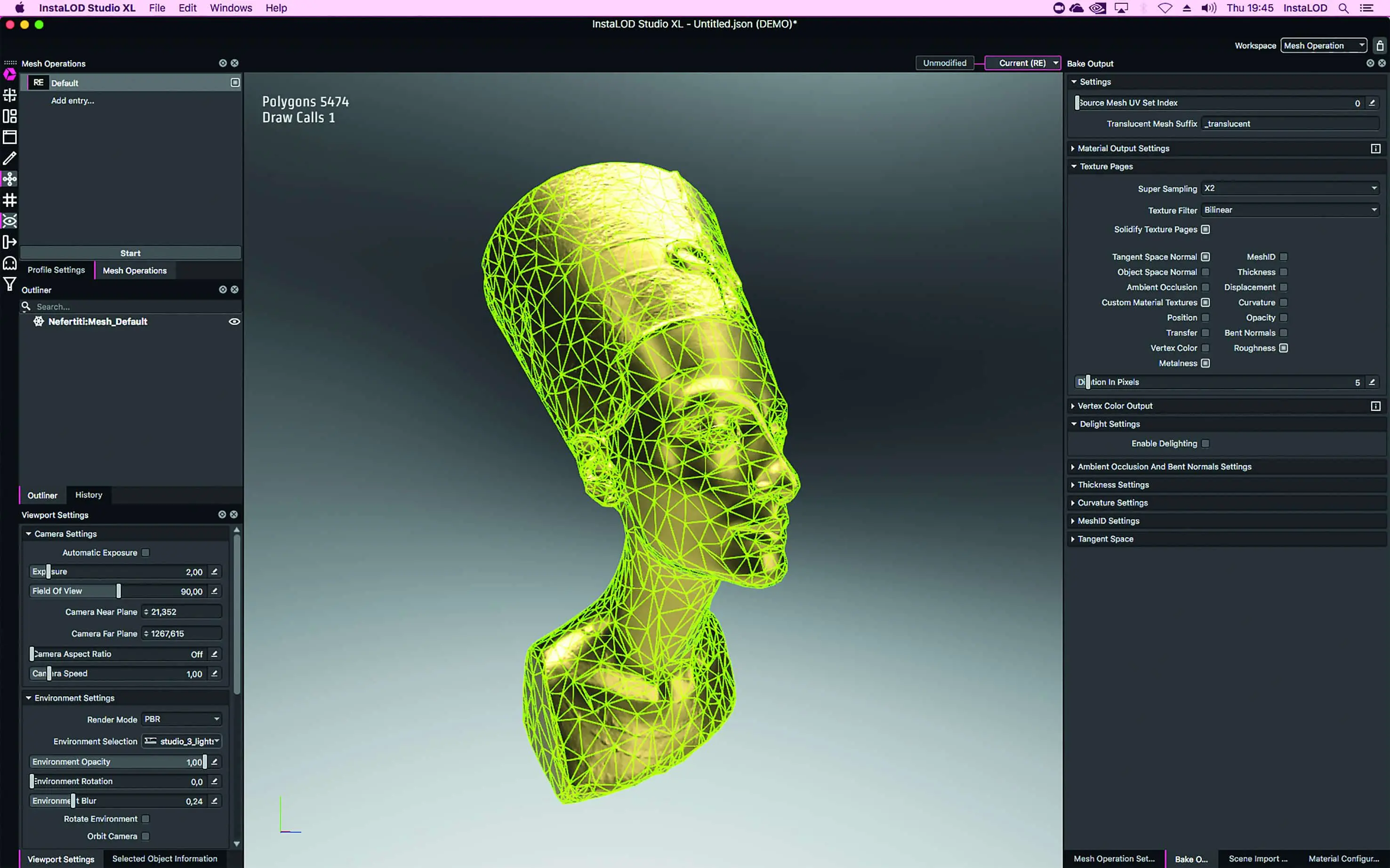Open the Super Sampling dropdown
1390x868 pixels.
pos(1290,188)
